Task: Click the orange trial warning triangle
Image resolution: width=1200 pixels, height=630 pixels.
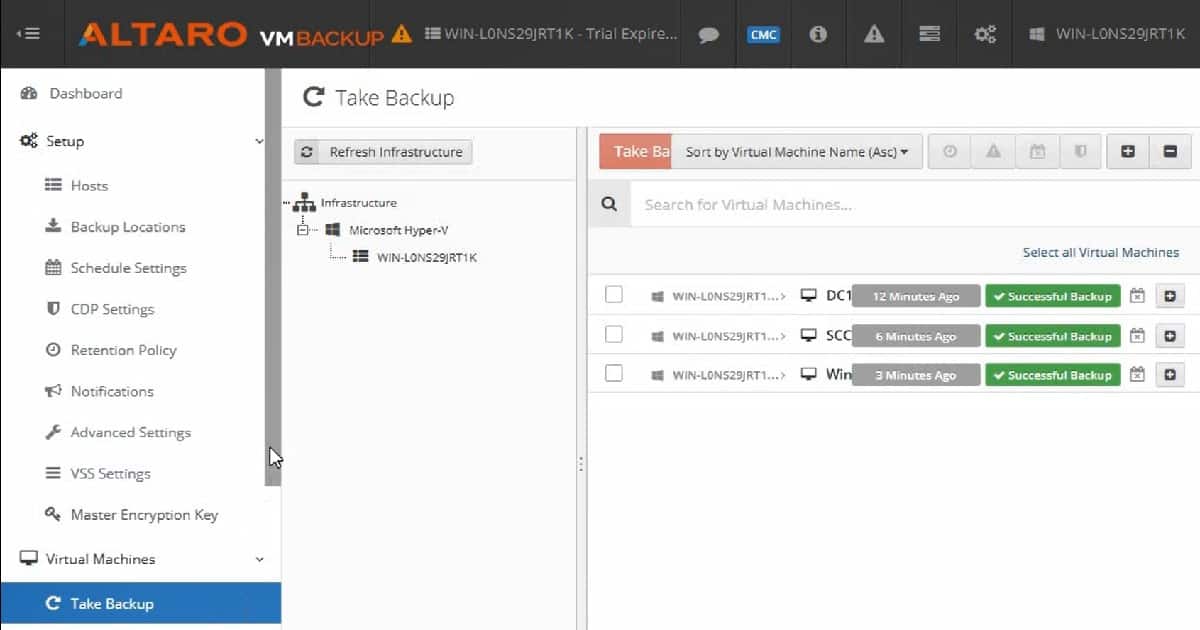Action: point(402,34)
